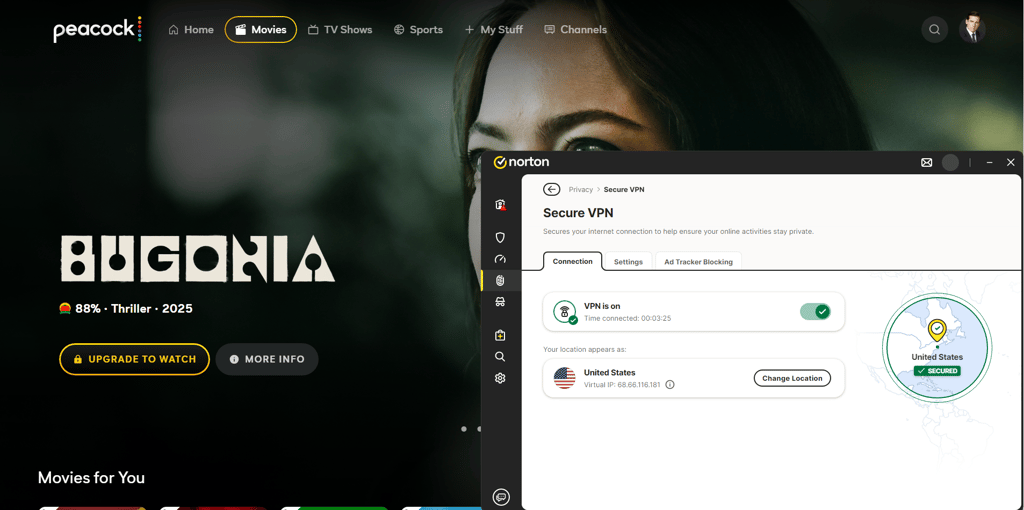1024x510 pixels.
Task: Click the Rotten Tomatoes 88% score icon
Action: pyautogui.click(x=65, y=308)
